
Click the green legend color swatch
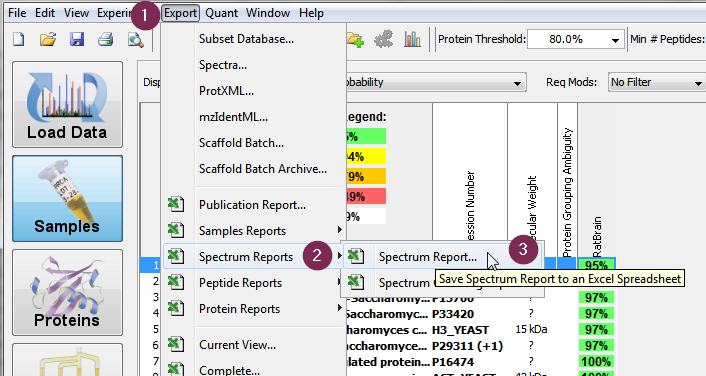(x=366, y=136)
